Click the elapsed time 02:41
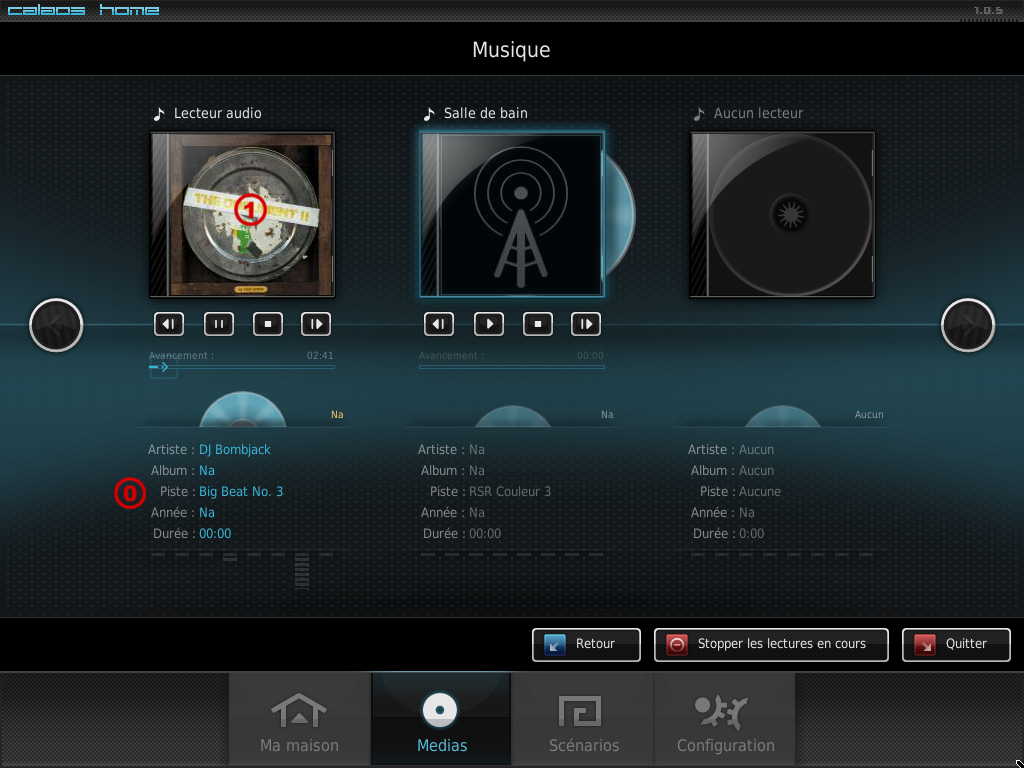 pos(320,356)
